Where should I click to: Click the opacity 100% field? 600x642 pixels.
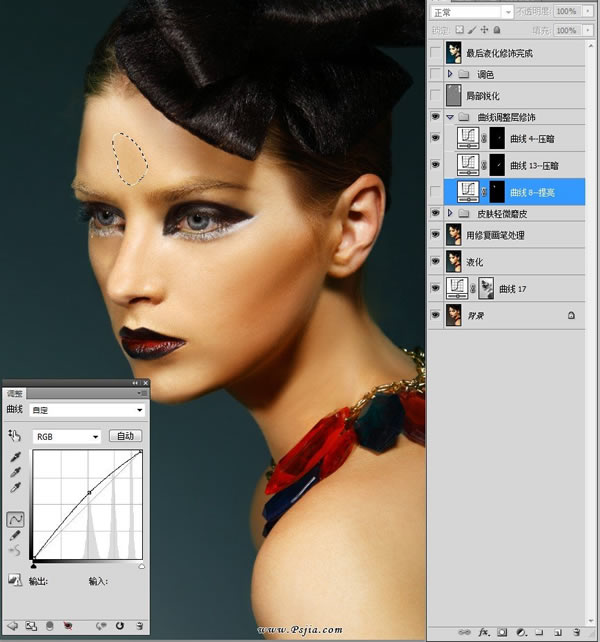[x=567, y=11]
